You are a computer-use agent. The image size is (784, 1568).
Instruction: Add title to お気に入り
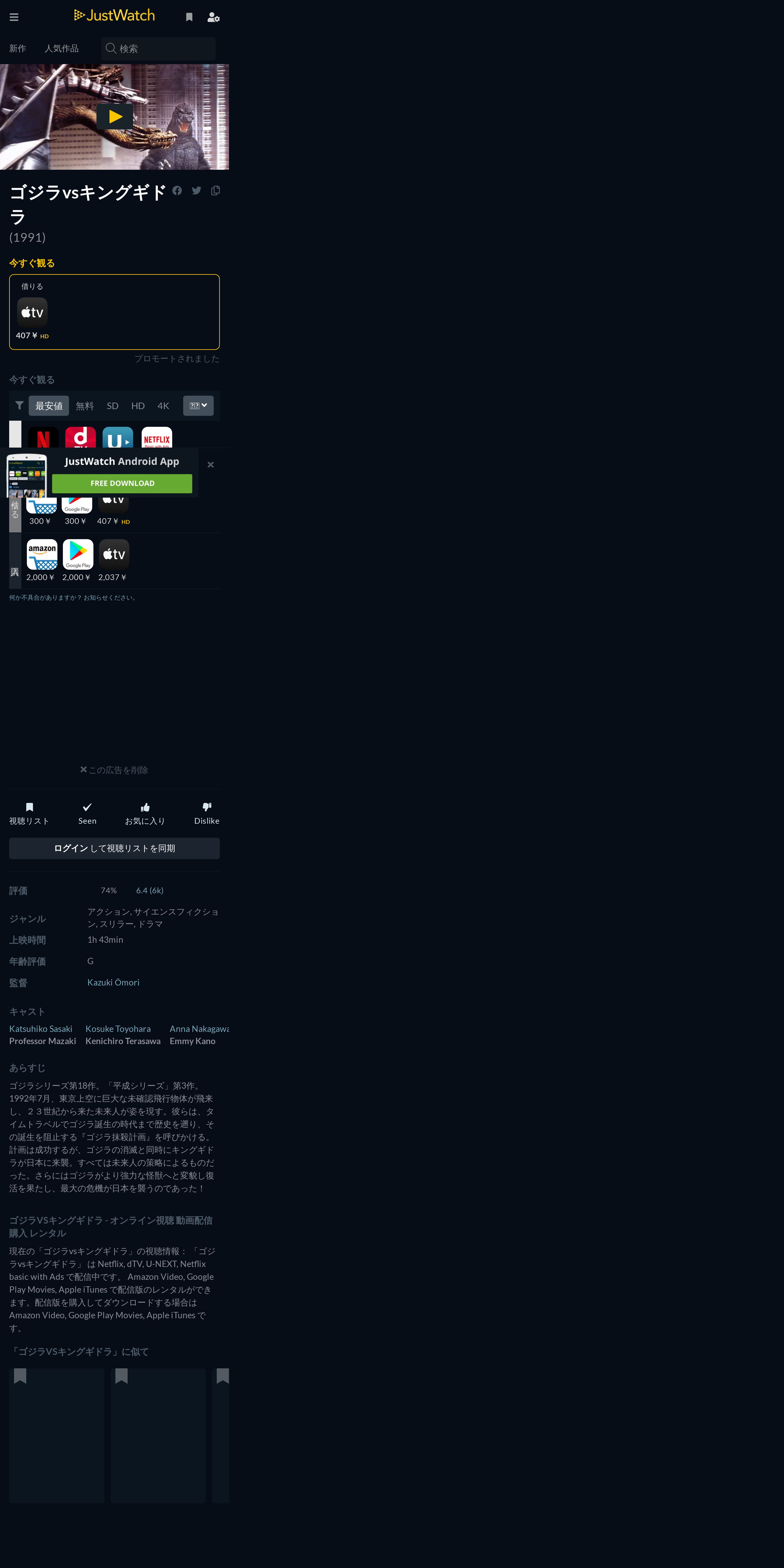point(145,814)
